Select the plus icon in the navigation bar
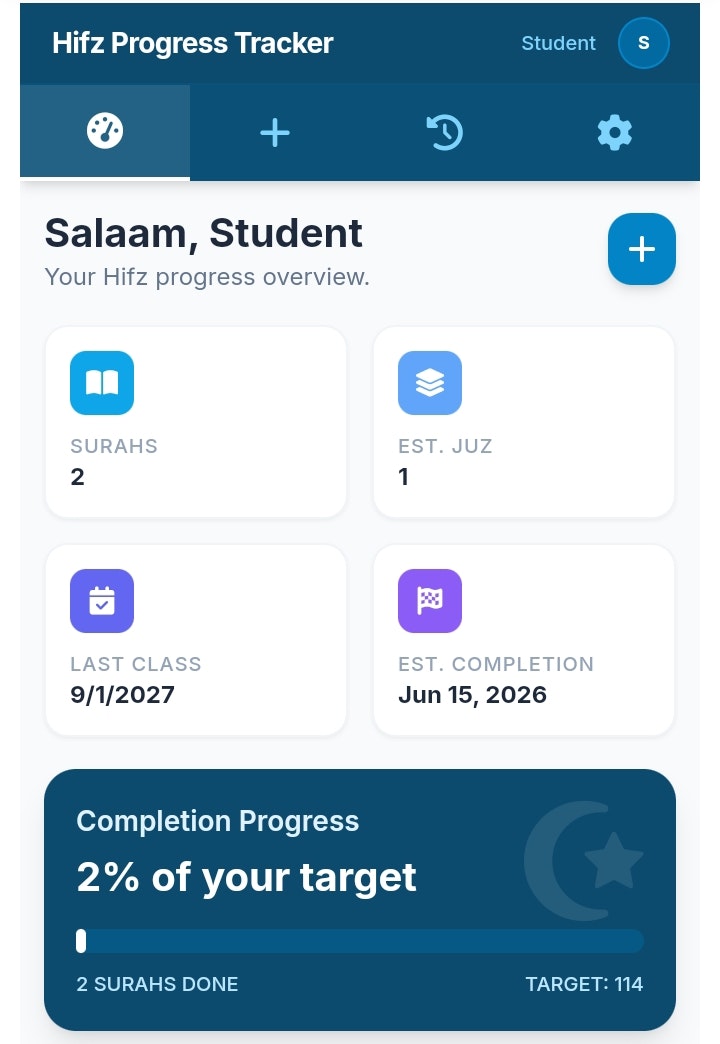Image resolution: width=720 pixels, height=1044 pixels. click(x=274, y=131)
